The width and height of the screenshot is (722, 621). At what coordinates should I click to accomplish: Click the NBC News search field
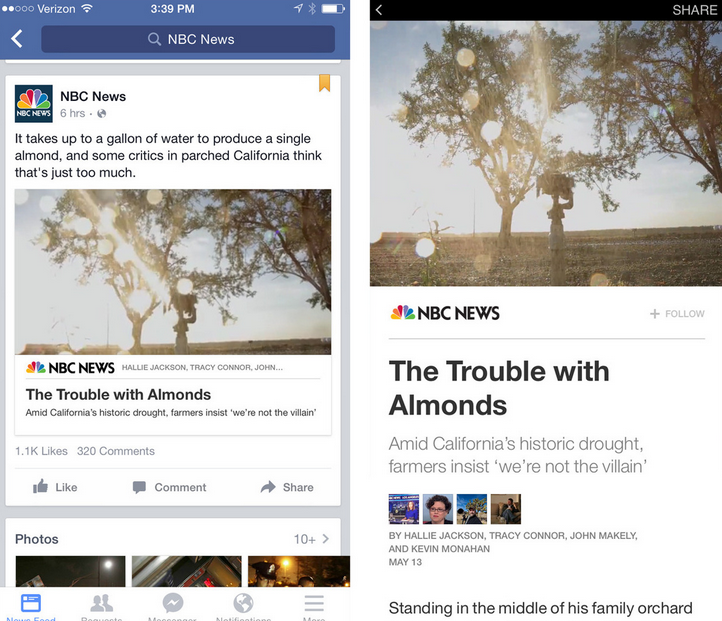click(x=188, y=39)
